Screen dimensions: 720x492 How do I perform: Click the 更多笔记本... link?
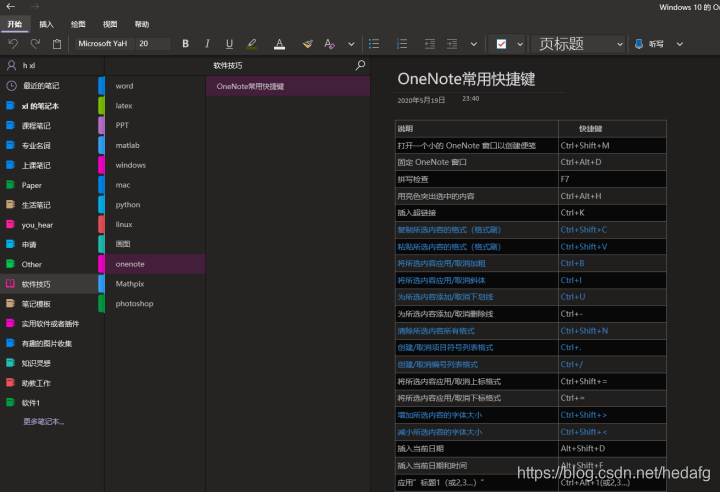click(44, 422)
